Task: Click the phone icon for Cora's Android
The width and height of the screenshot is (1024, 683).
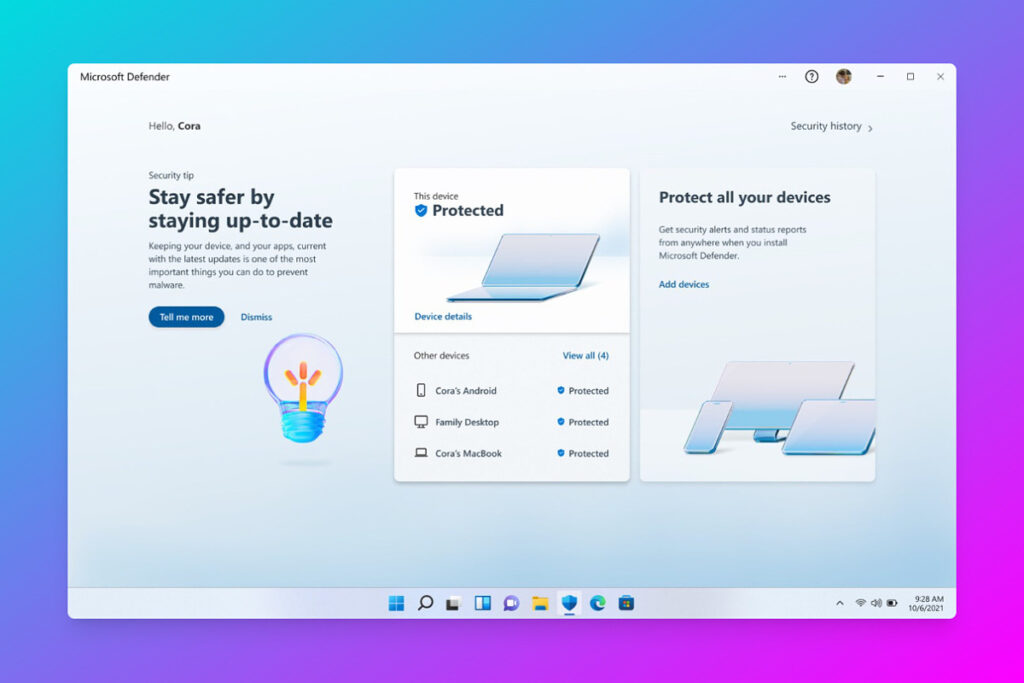Action: pyautogui.click(x=421, y=390)
